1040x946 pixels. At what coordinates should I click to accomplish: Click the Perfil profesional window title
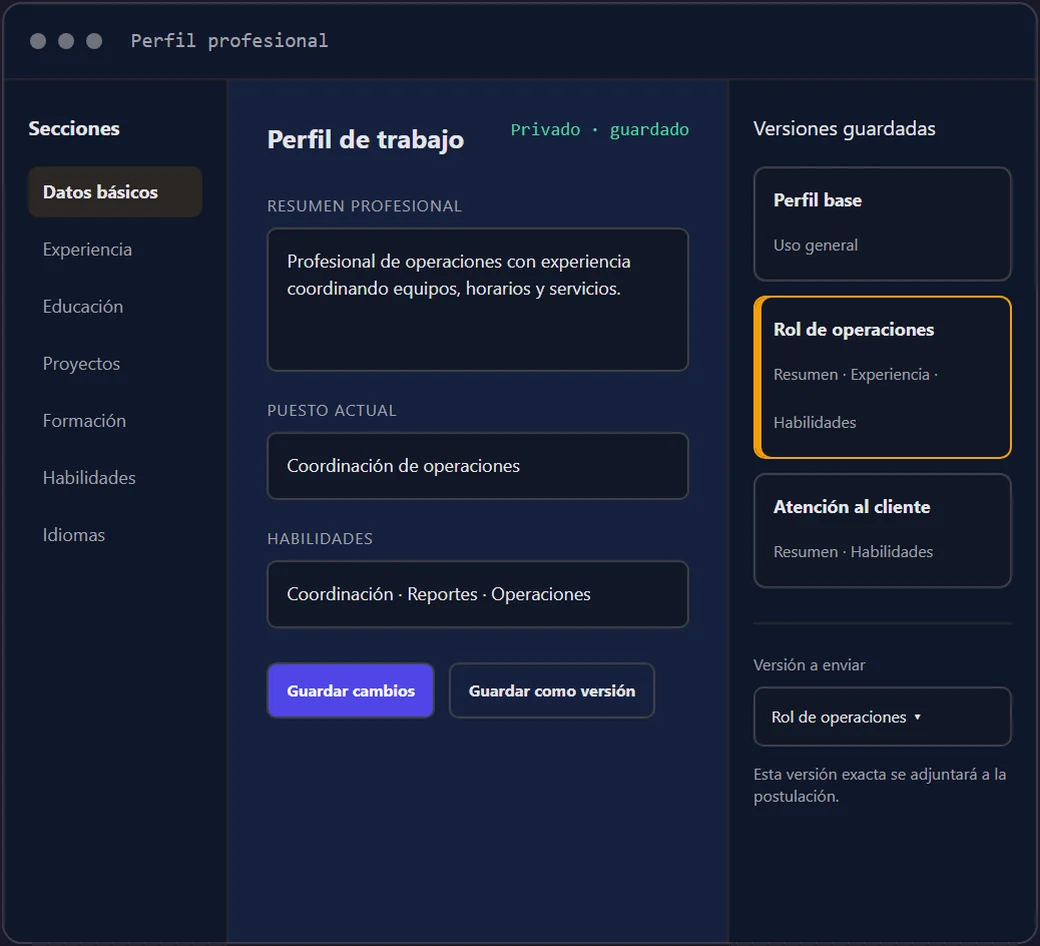coord(229,40)
